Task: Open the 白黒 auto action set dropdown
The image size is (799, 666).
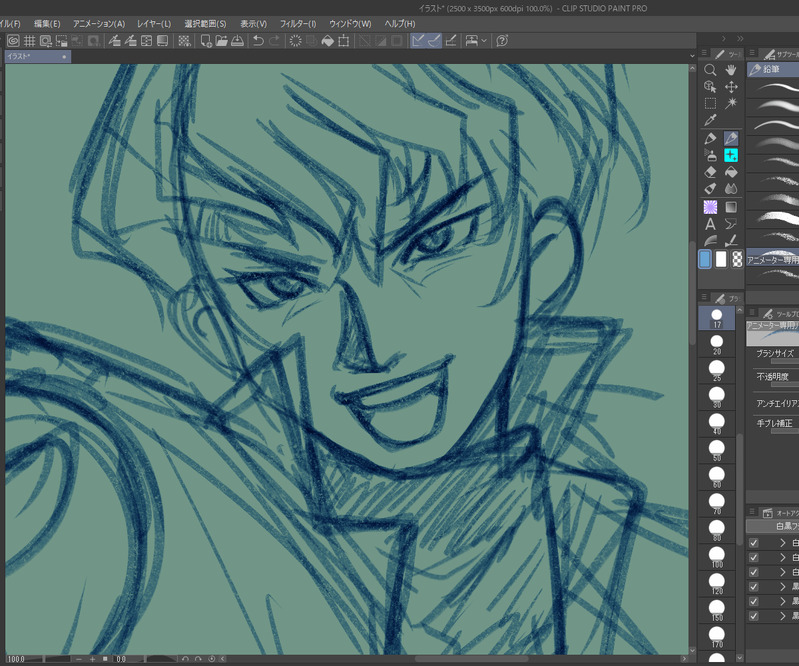Action: pos(773,526)
